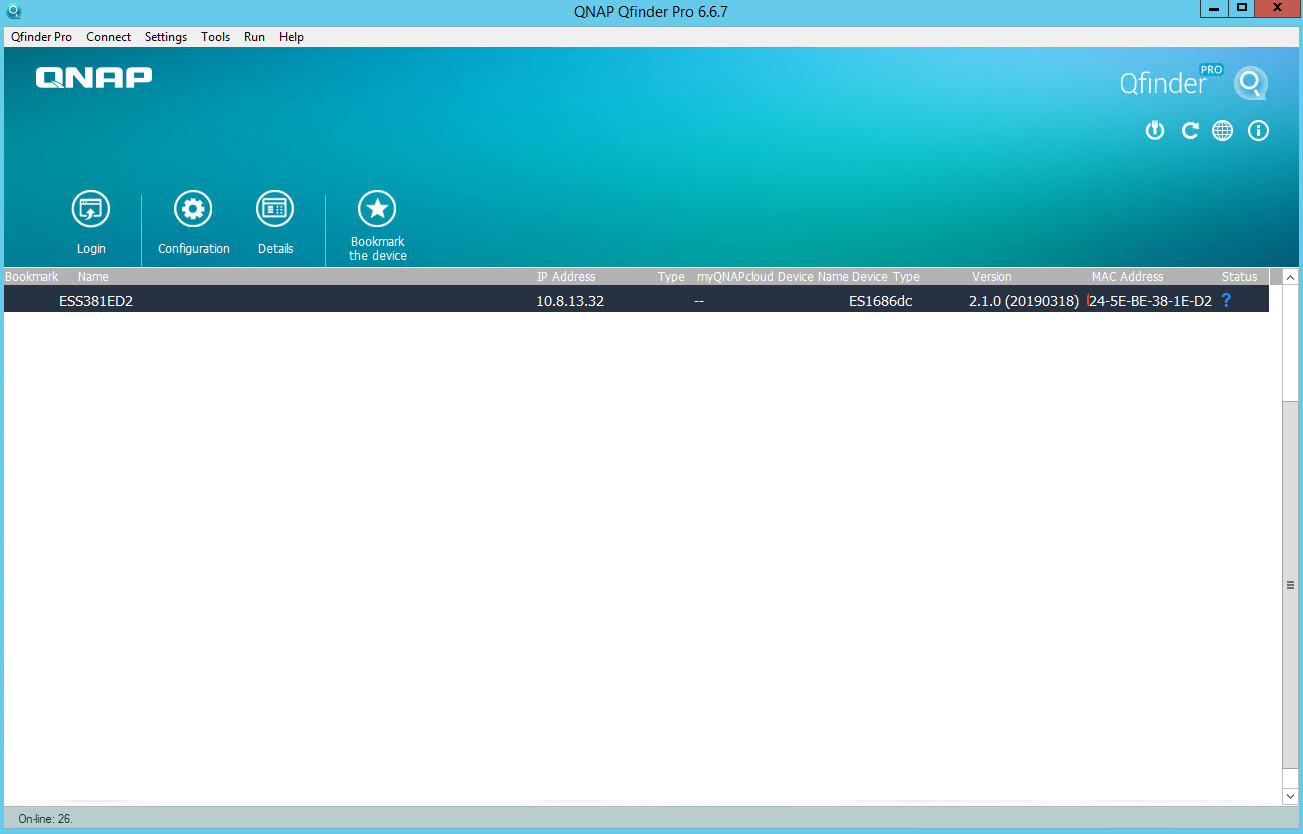Image resolution: width=1303 pixels, height=834 pixels.
Task: Open the Tools menu
Action: pyautogui.click(x=215, y=37)
